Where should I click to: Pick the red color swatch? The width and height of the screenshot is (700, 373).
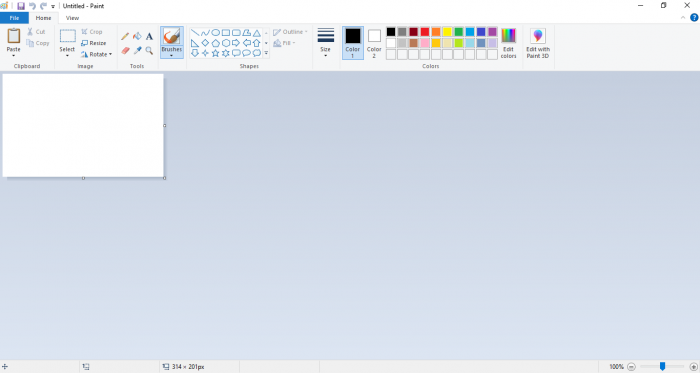[425, 32]
